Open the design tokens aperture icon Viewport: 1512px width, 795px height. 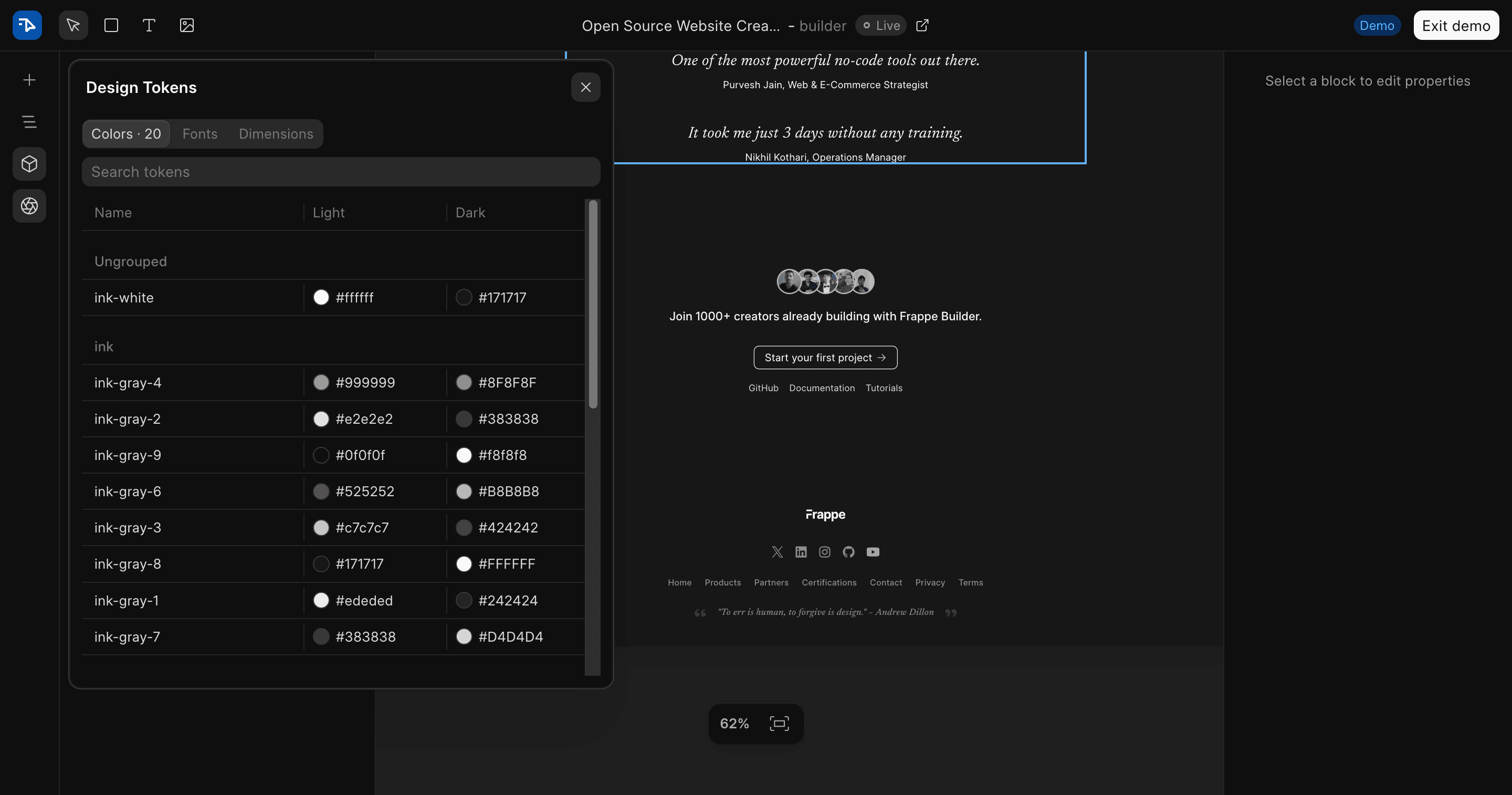point(29,205)
